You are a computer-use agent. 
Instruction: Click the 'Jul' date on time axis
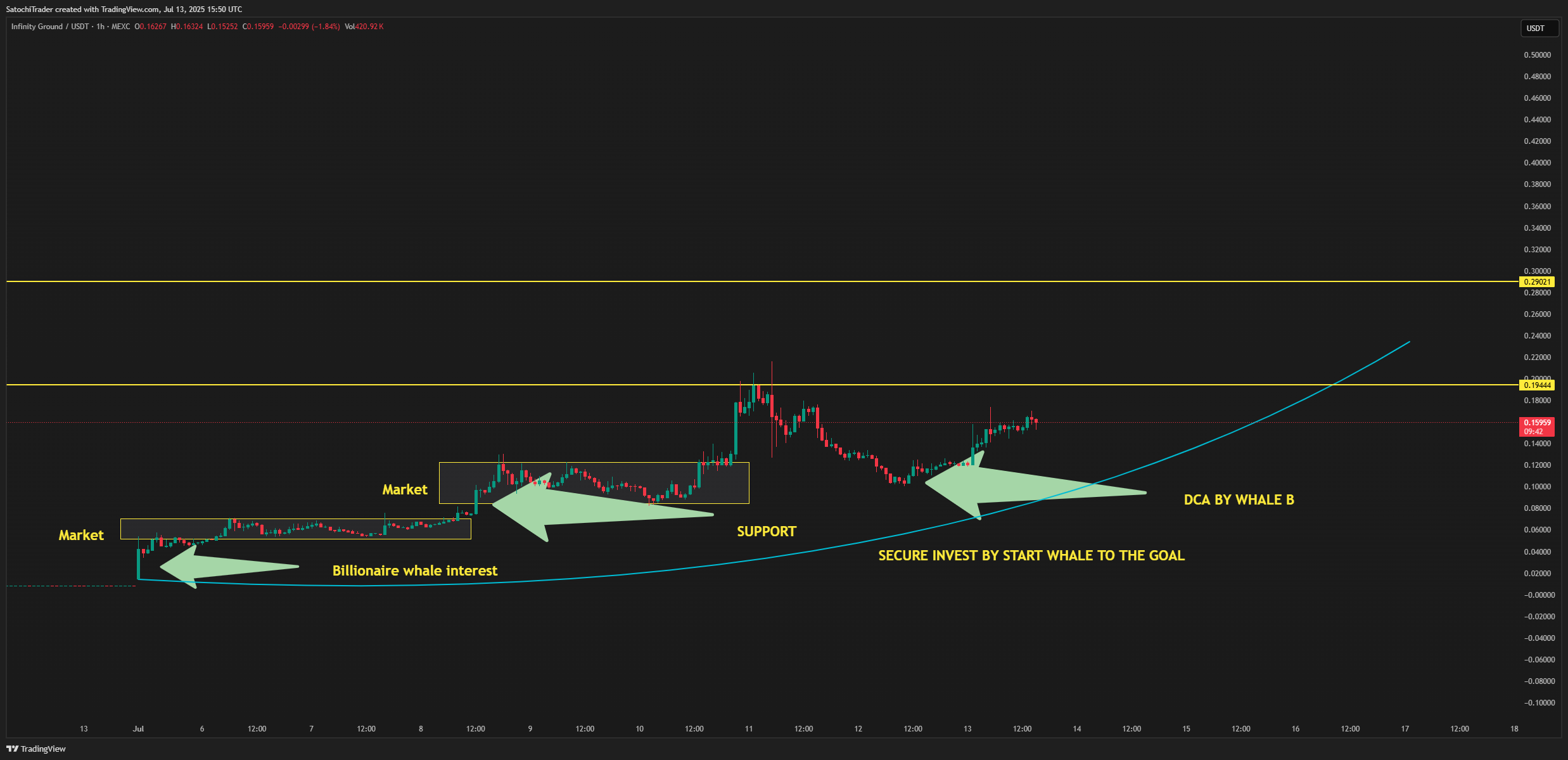click(x=138, y=729)
